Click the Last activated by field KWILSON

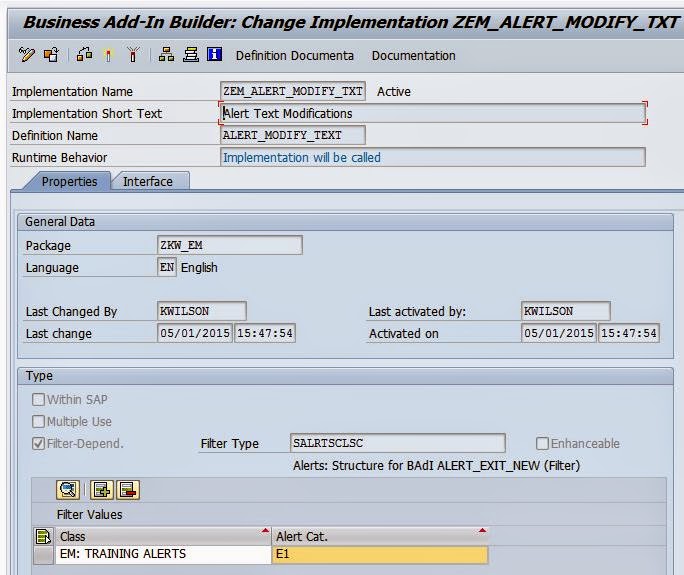[565, 311]
